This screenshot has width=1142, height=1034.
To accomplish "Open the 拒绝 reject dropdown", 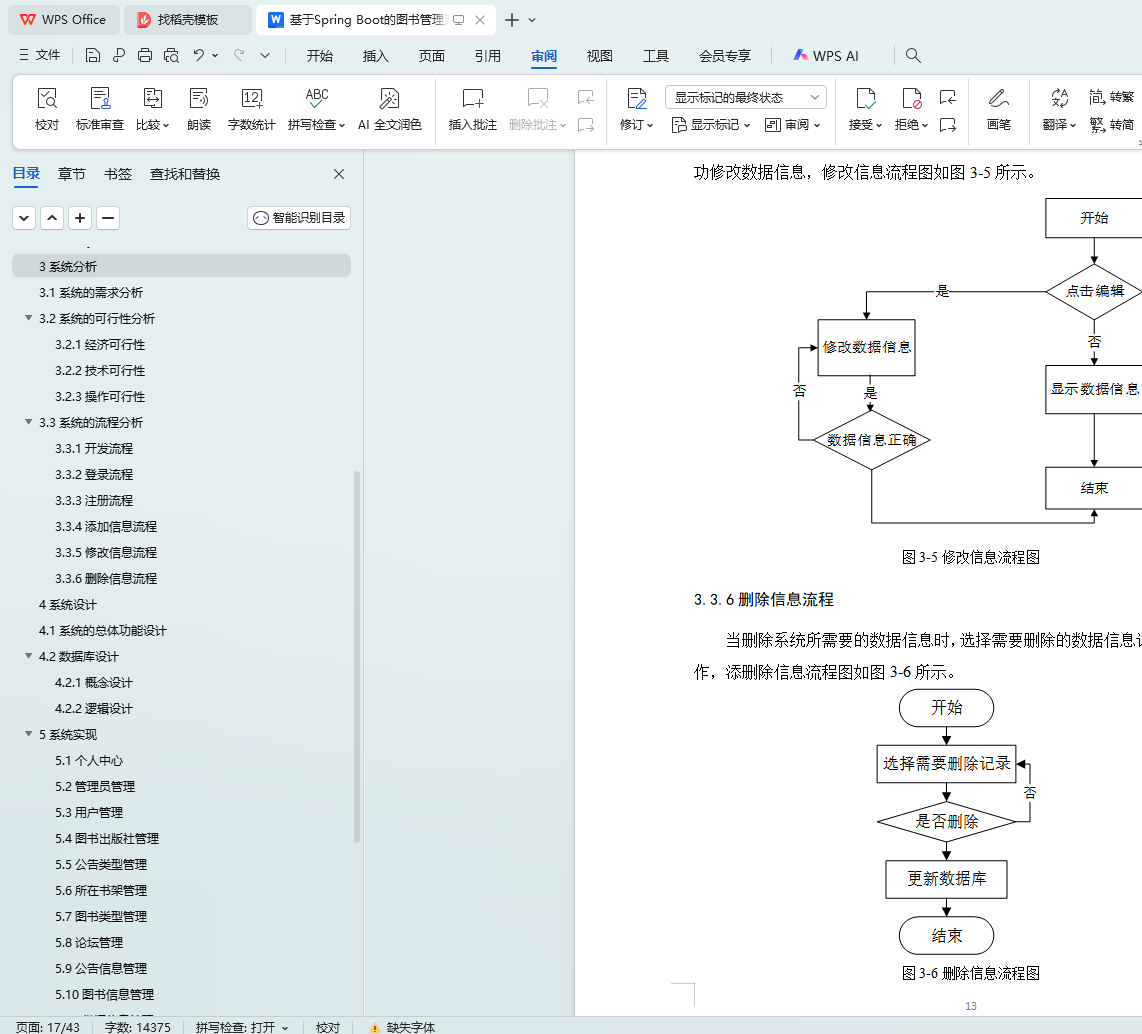I will 911,125.
